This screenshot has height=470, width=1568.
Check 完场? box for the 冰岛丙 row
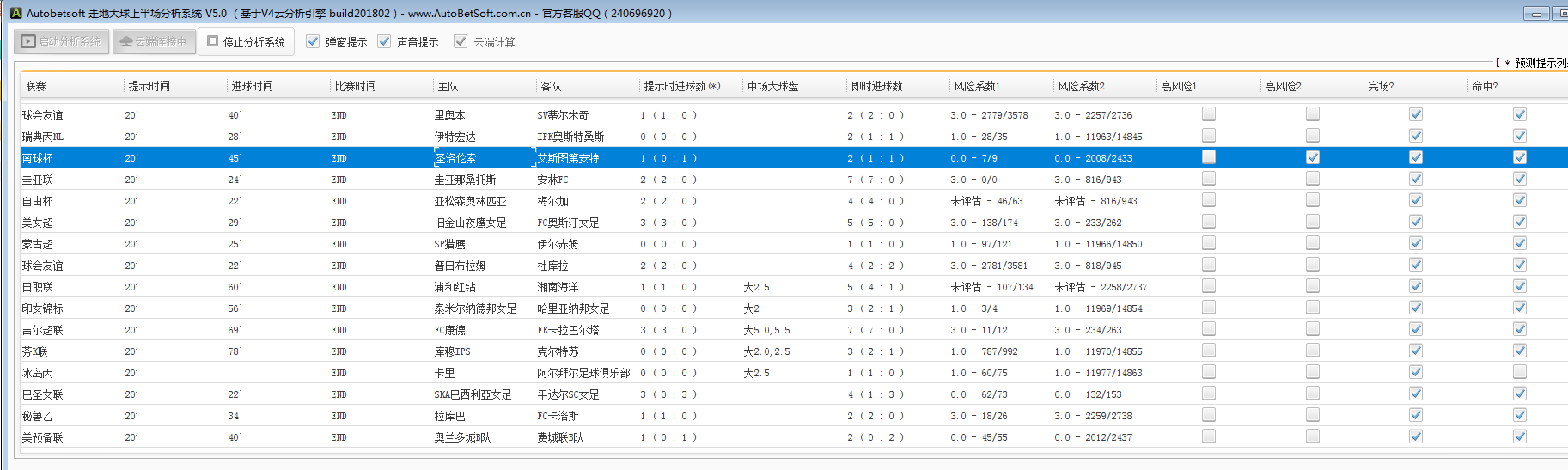pyautogui.click(x=1416, y=372)
